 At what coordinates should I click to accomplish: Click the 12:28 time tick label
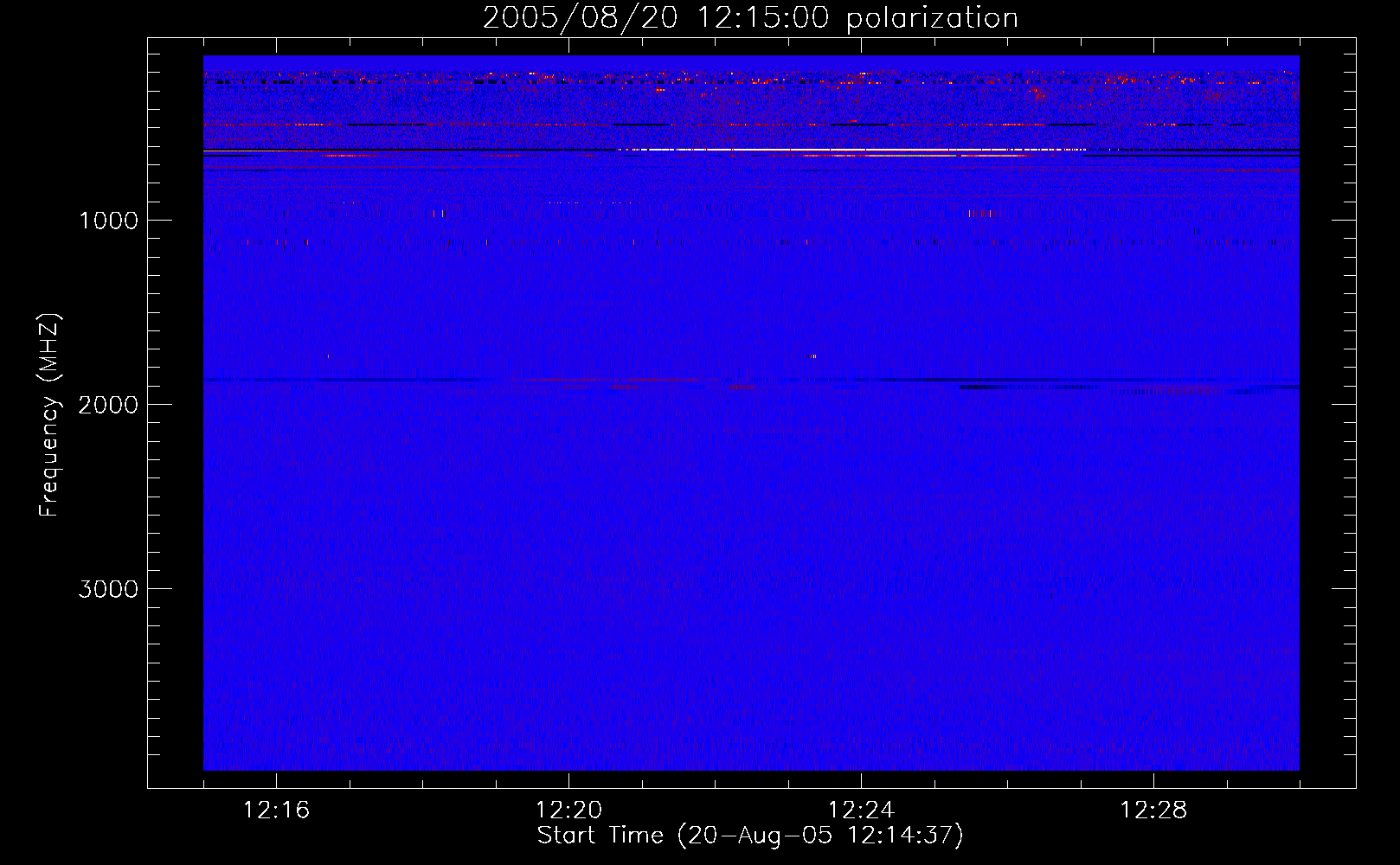[1153, 810]
